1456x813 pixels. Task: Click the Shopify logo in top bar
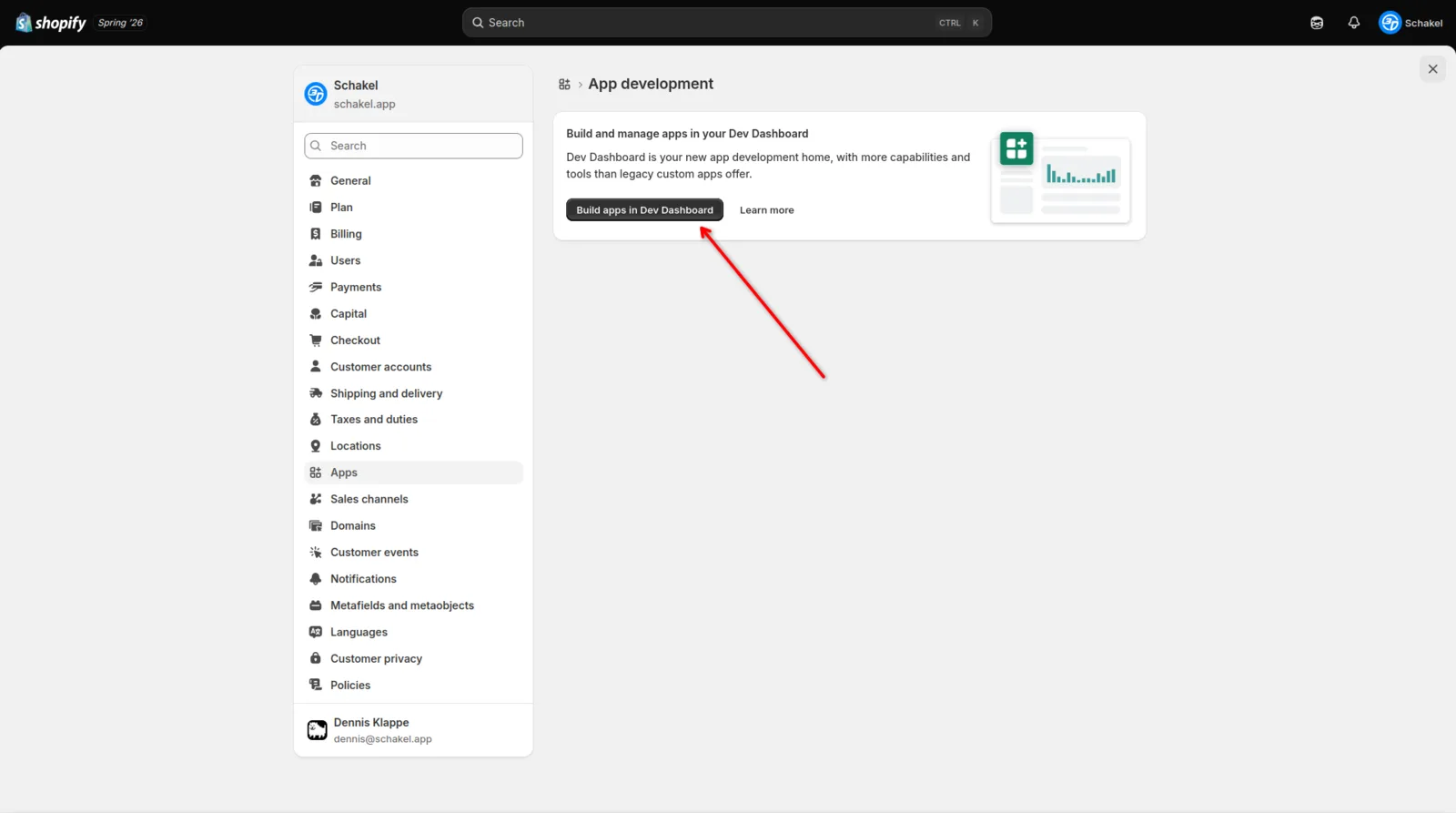coord(51,23)
